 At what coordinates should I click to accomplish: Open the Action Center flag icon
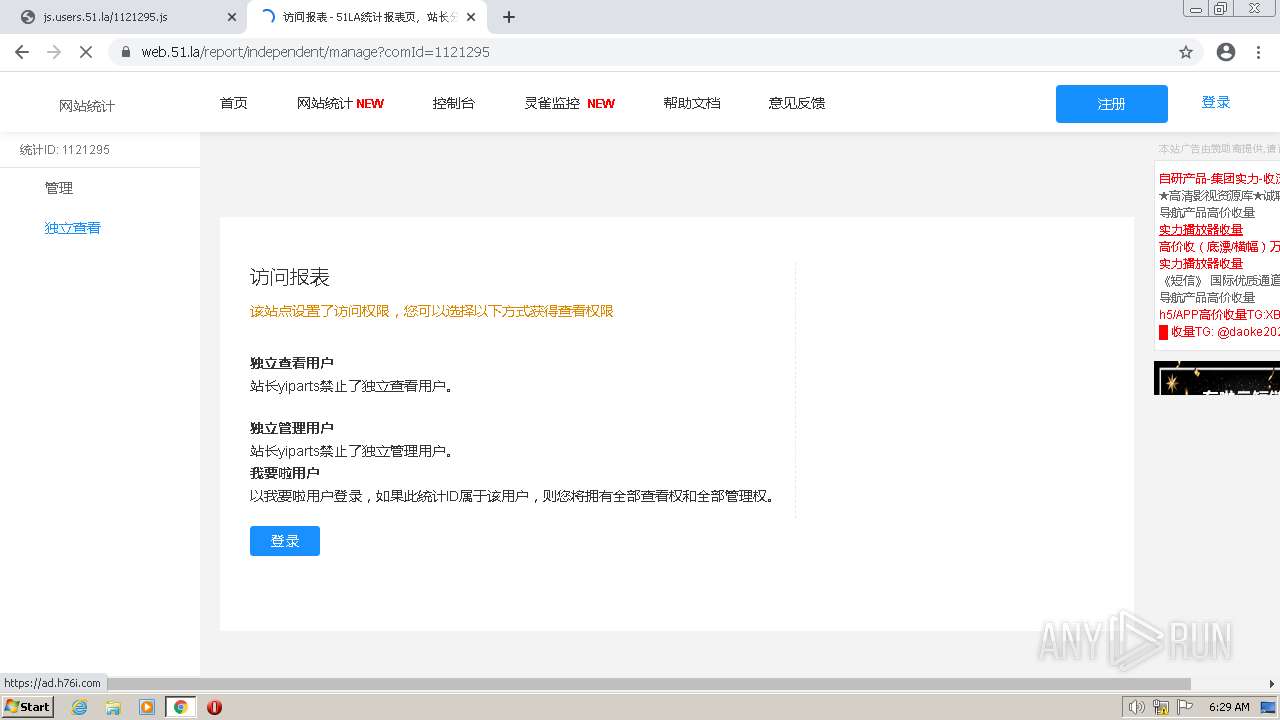point(1185,707)
